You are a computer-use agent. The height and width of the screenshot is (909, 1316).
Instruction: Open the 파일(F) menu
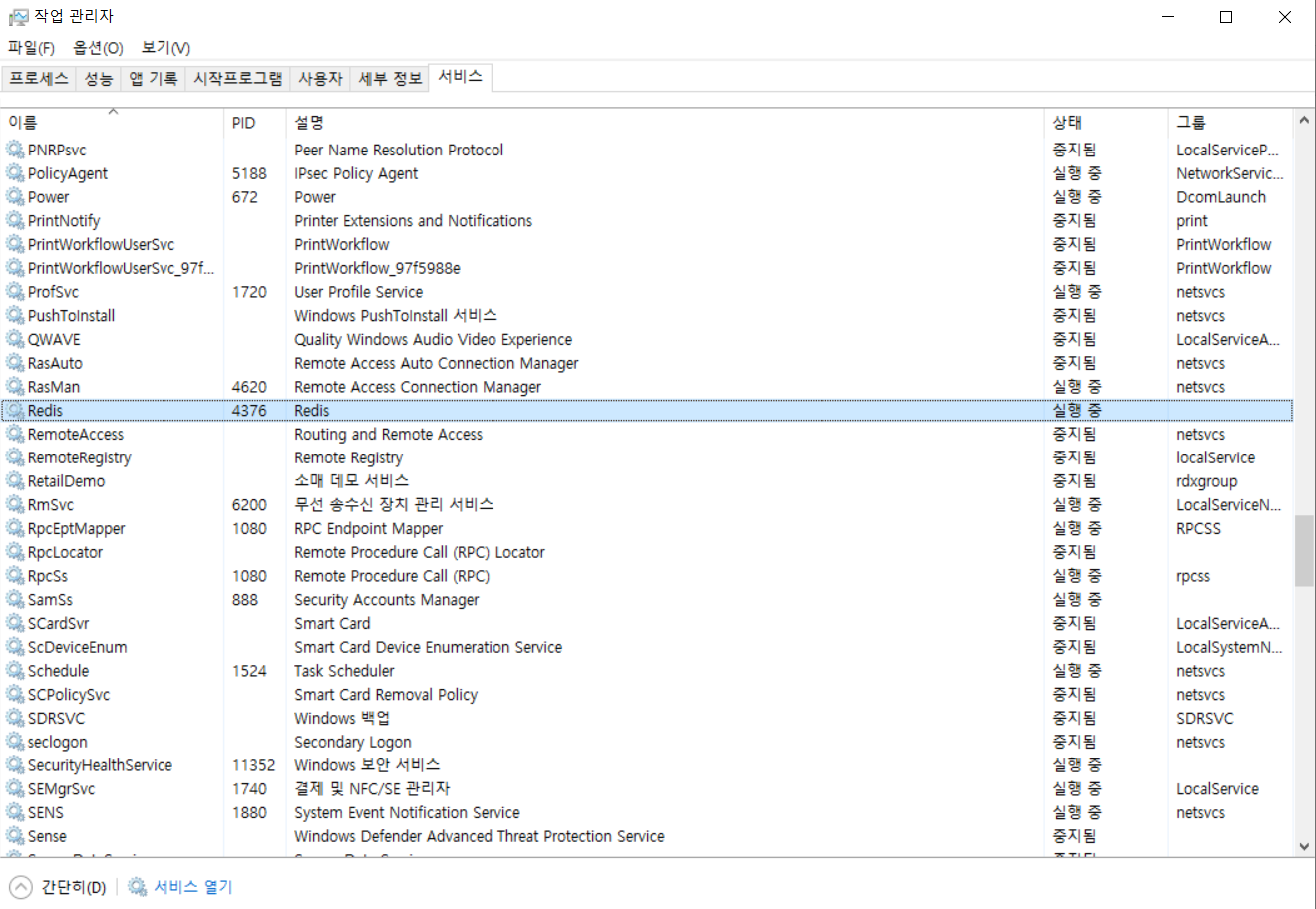(x=31, y=48)
